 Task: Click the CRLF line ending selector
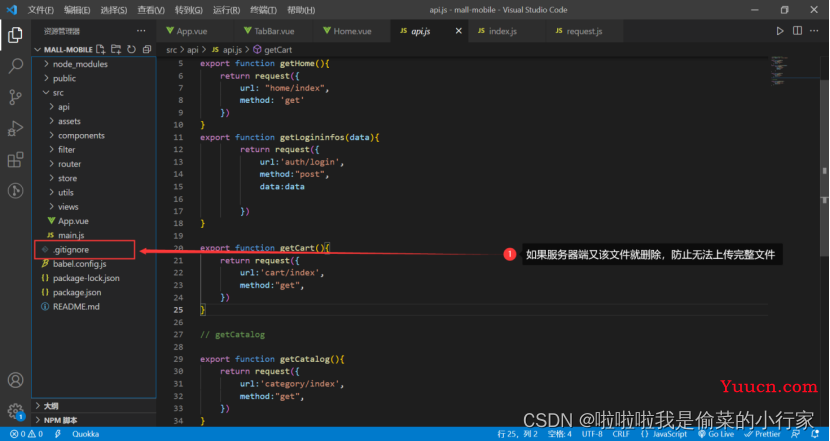[x=621, y=434]
